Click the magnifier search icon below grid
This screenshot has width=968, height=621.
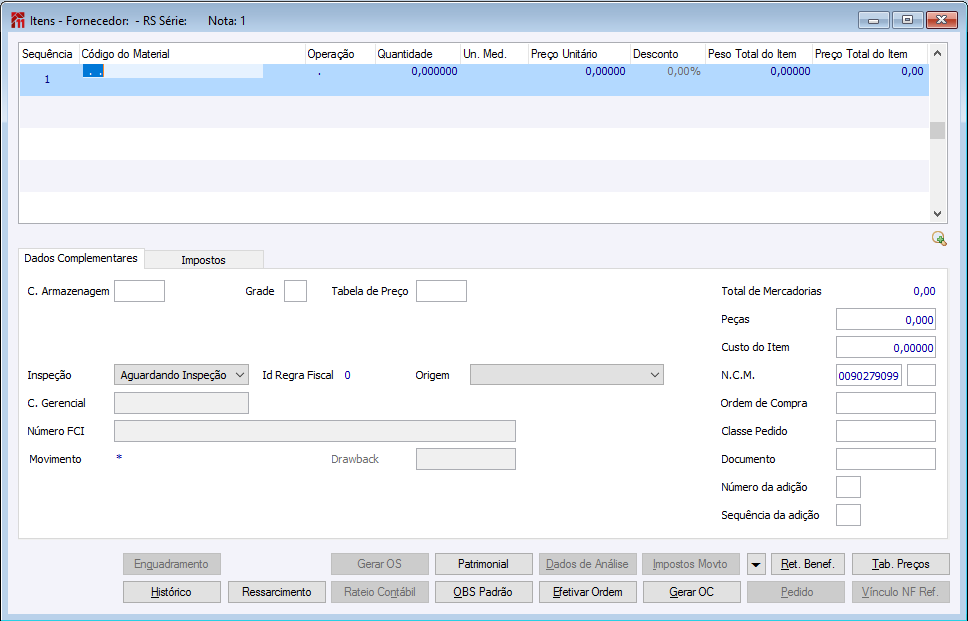pyautogui.click(x=938, y=238)
